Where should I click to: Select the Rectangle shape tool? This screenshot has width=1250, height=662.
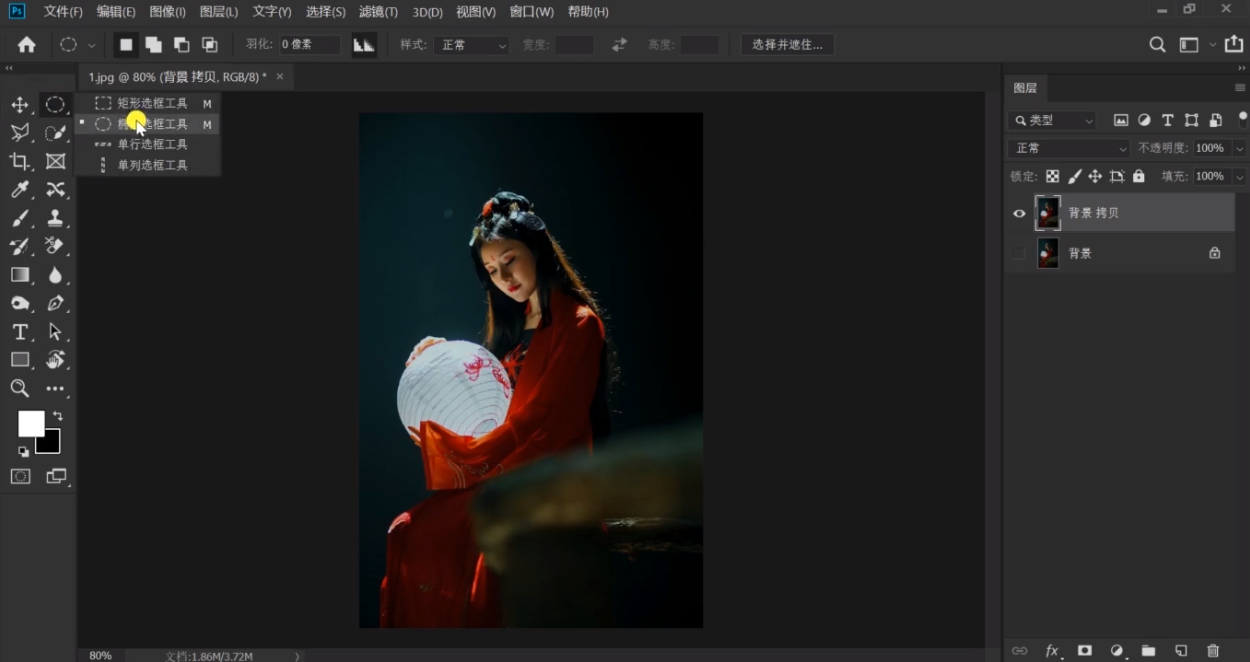[x=20, y=360]
